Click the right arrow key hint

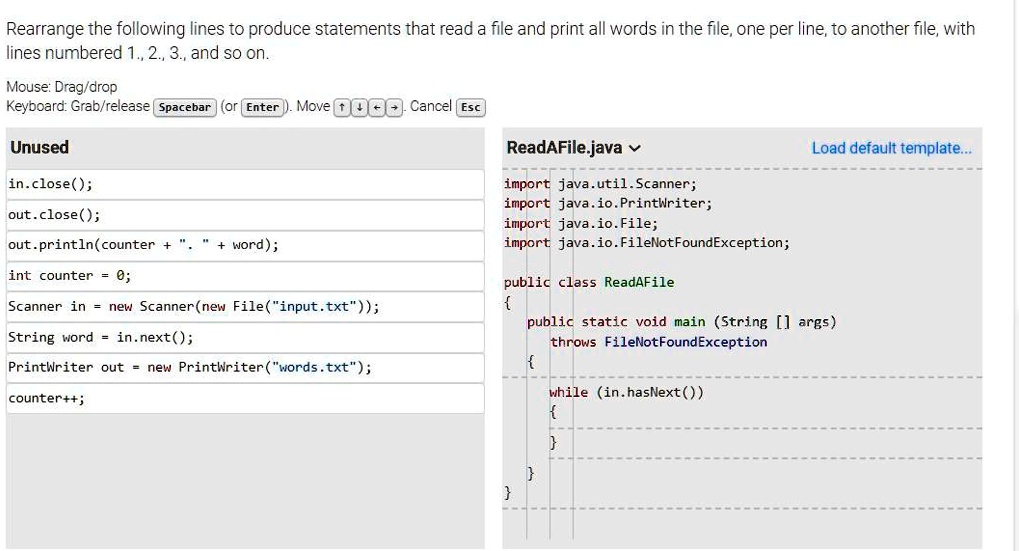pyautogui.click(x=394, y=107)
